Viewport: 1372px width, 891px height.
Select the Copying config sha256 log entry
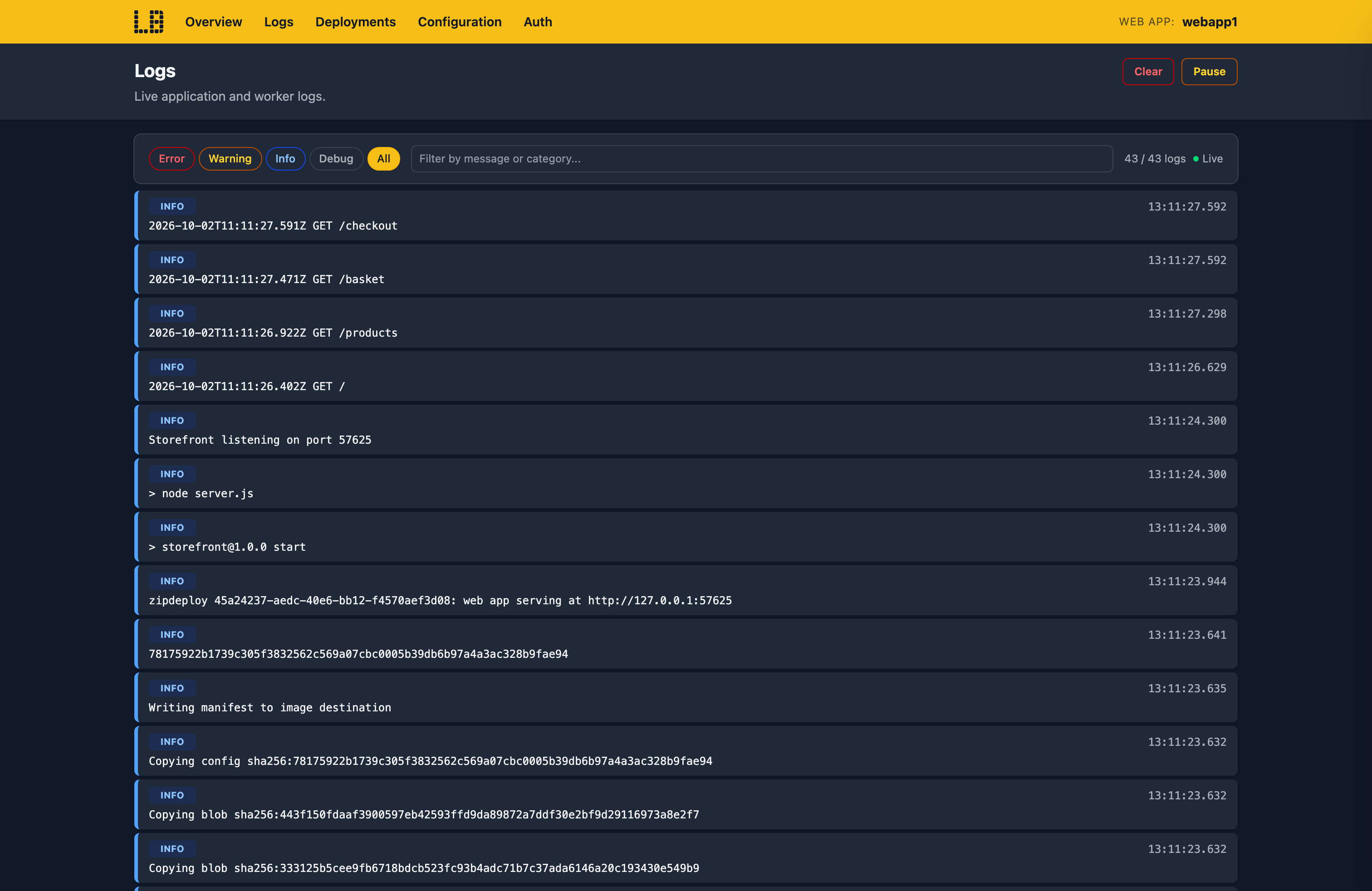(686, 751)
